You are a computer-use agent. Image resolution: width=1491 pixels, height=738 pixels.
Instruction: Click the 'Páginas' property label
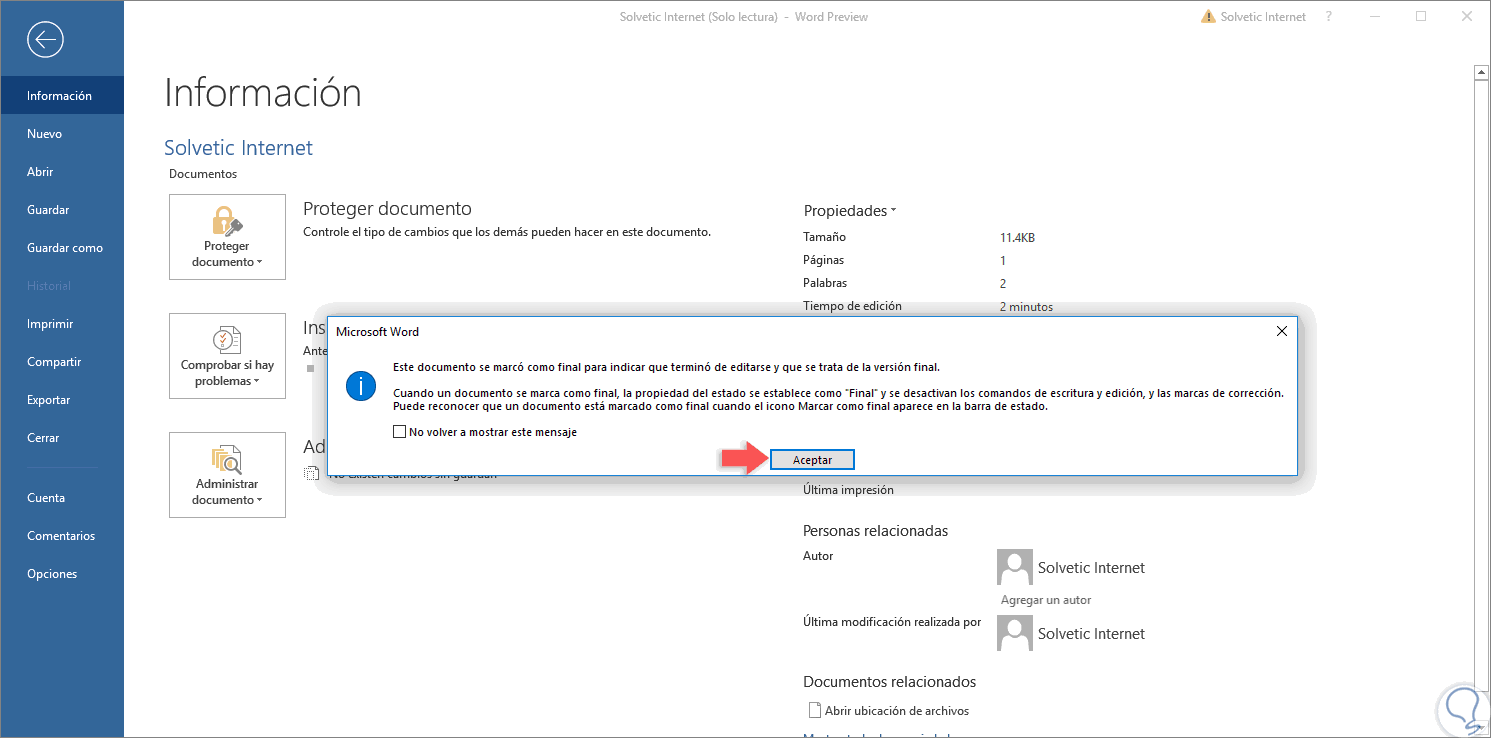tap(825, 261)
